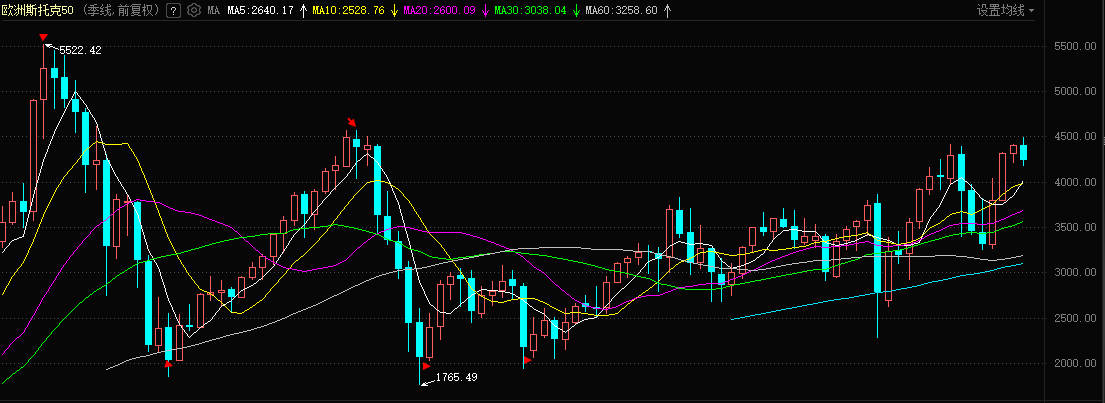Click the green MA30:3038.04 label
The height and width of the screenshot is (403, 1105).
[530, 10]
